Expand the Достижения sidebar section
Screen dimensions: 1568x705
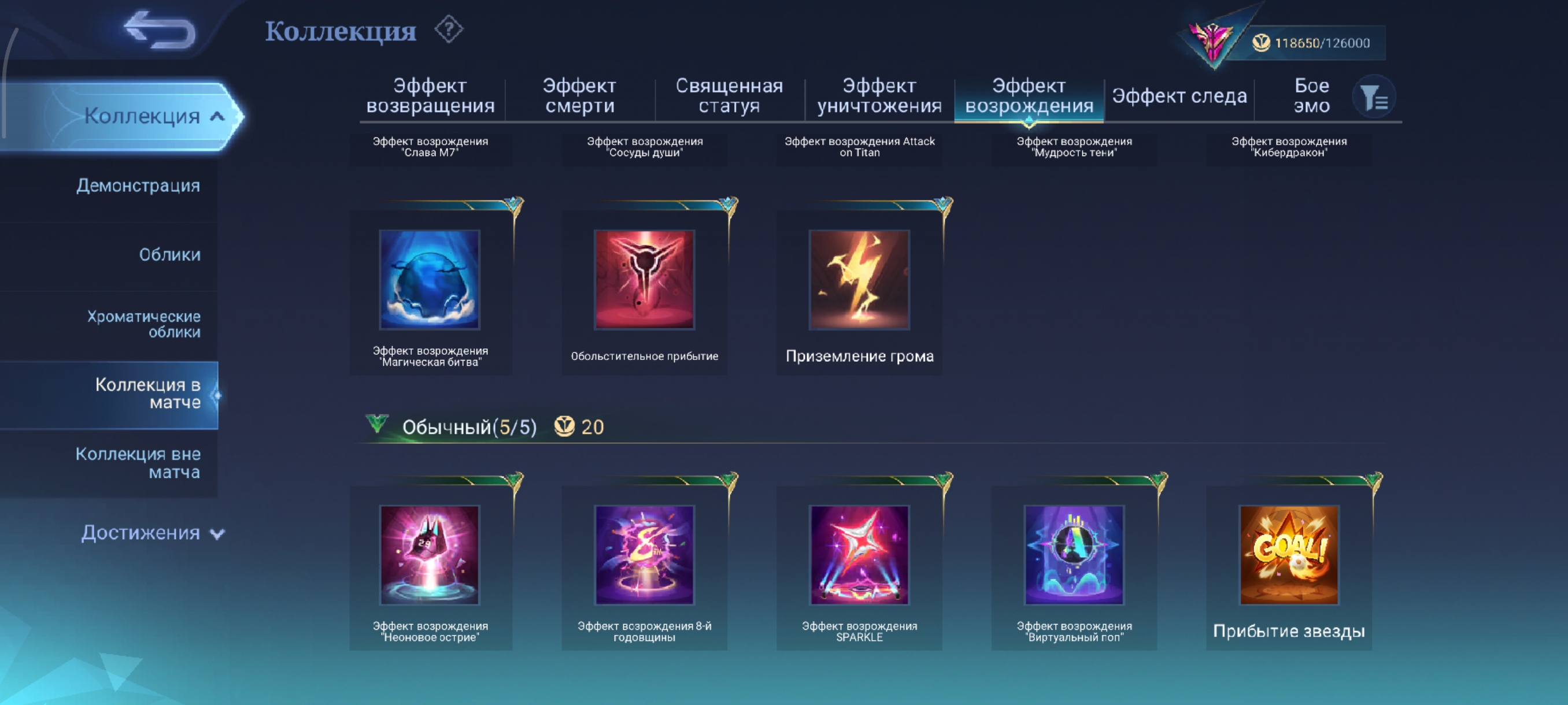click(x=153, y=533)
